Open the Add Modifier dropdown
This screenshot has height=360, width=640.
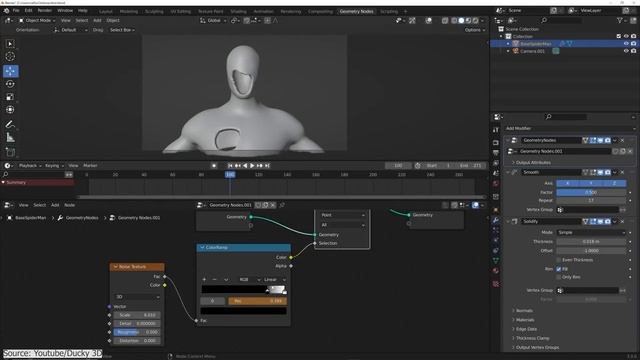(x=570, y=128)
